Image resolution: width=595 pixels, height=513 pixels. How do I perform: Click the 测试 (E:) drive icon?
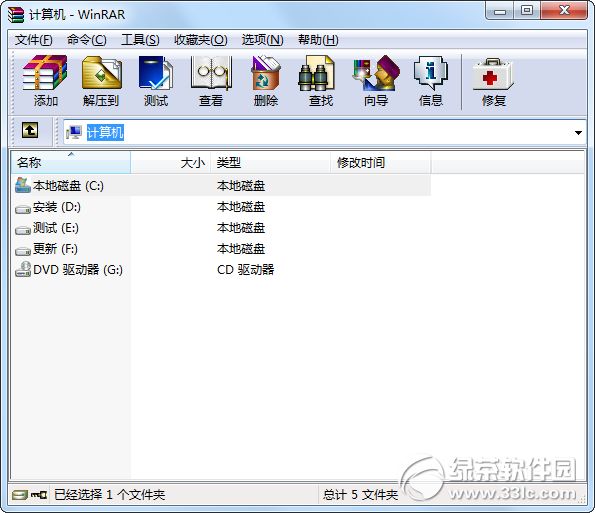23,230
